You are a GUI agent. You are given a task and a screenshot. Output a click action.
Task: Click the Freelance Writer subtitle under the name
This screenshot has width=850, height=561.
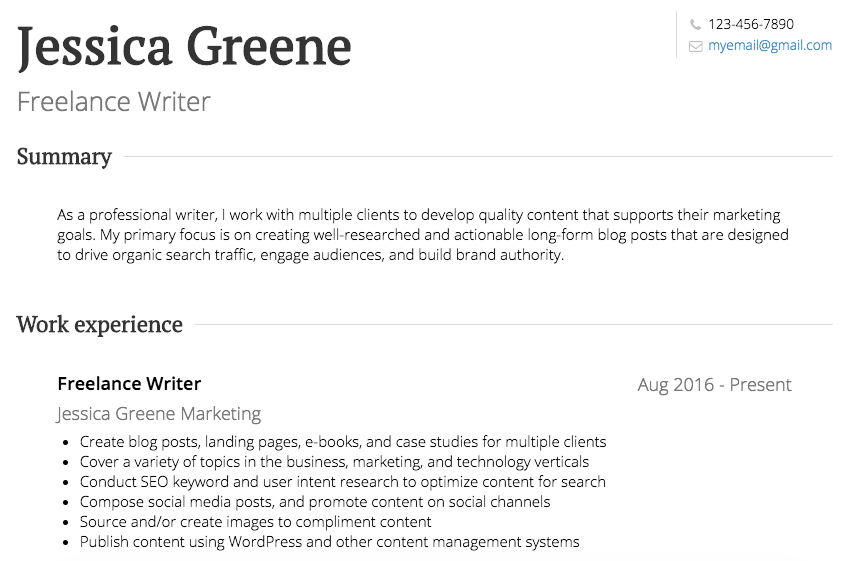[x=113, y=101]
